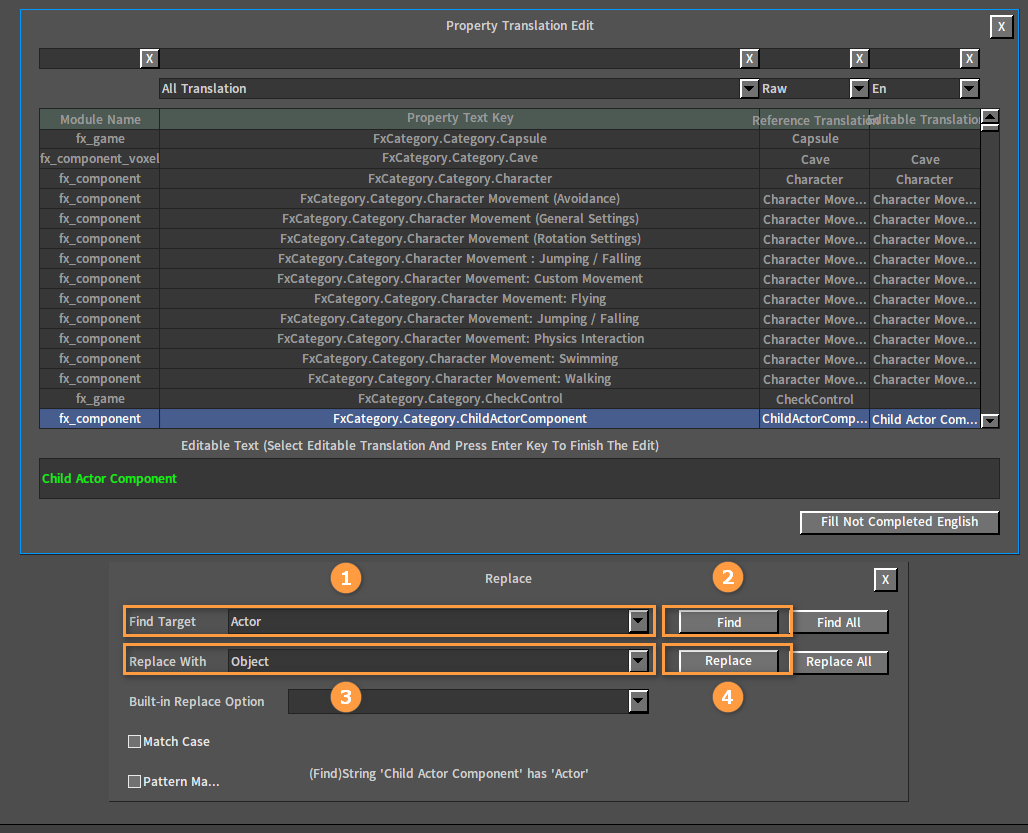
Task: Clear the Module Name filter field
Action: pos(149,58)
